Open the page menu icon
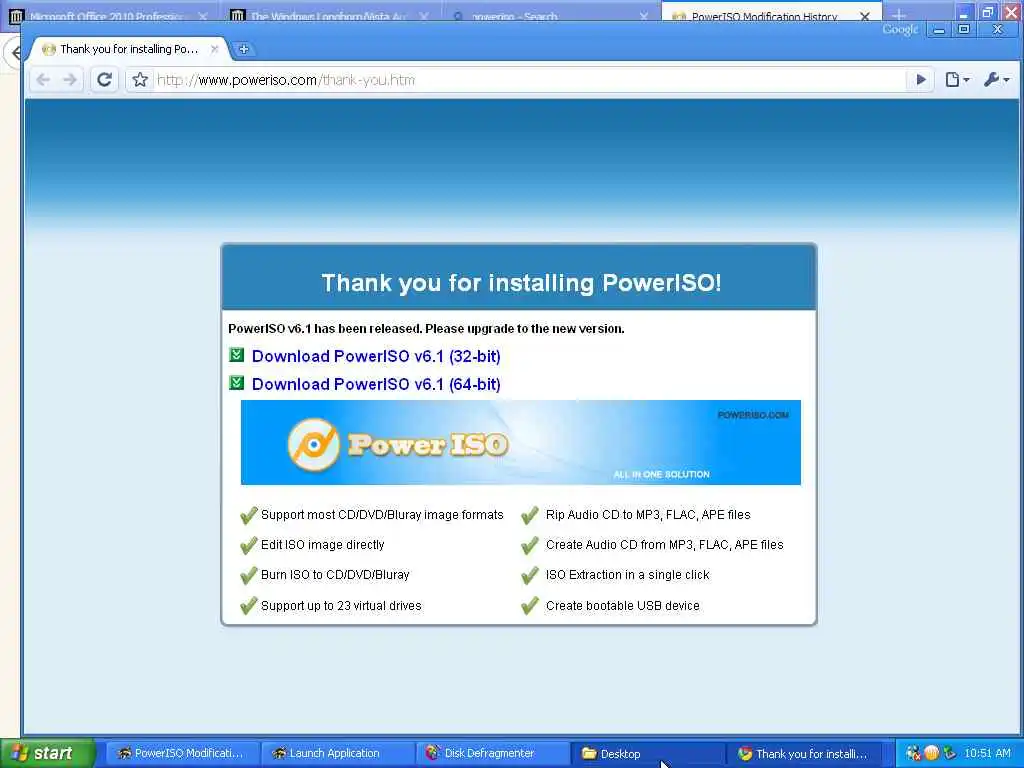 tap(957, 80)
